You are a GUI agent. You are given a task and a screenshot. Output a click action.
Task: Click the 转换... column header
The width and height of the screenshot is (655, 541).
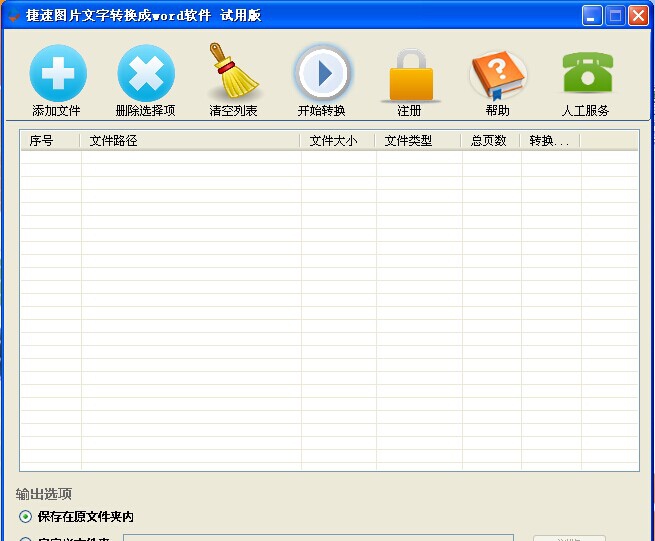pos(550,141)
